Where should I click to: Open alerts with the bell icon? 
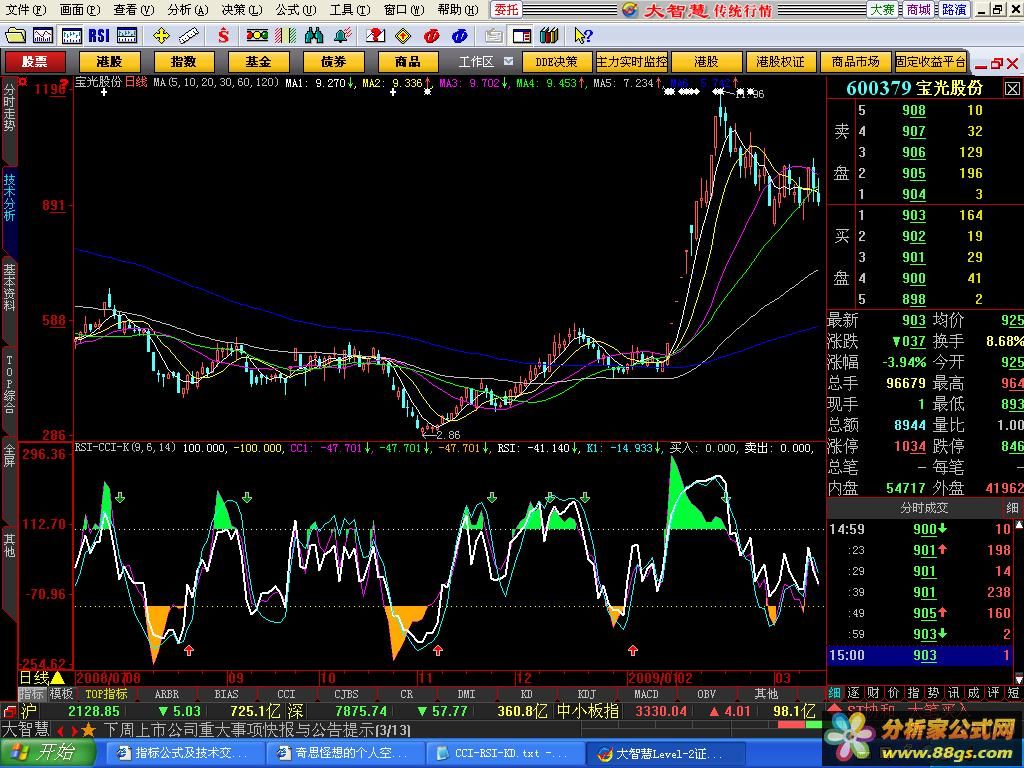point(342,35)
